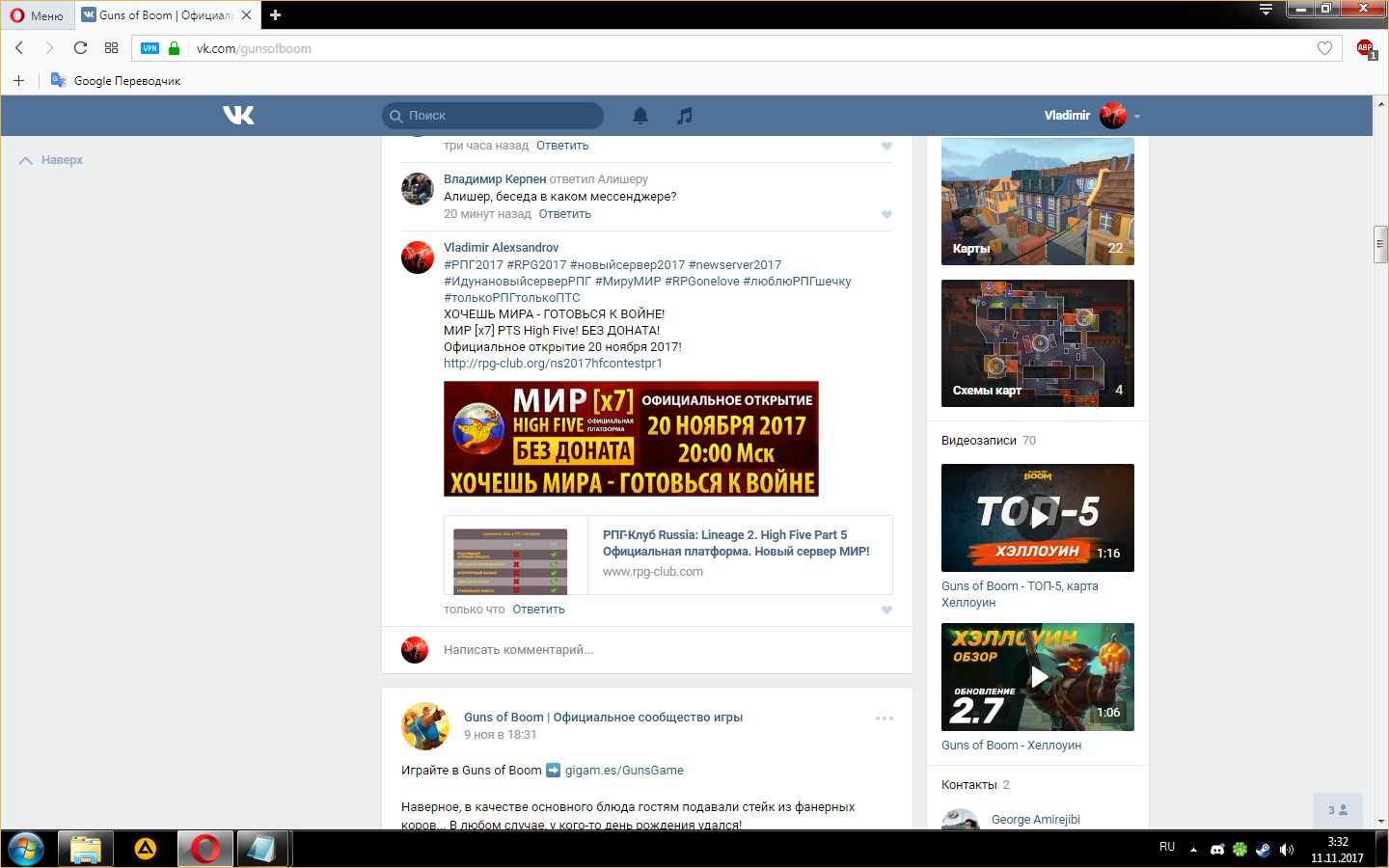Screen dimensions: 1389x868
Task: Open hashtag #newserver2017
Action: [x=735, y=265]
